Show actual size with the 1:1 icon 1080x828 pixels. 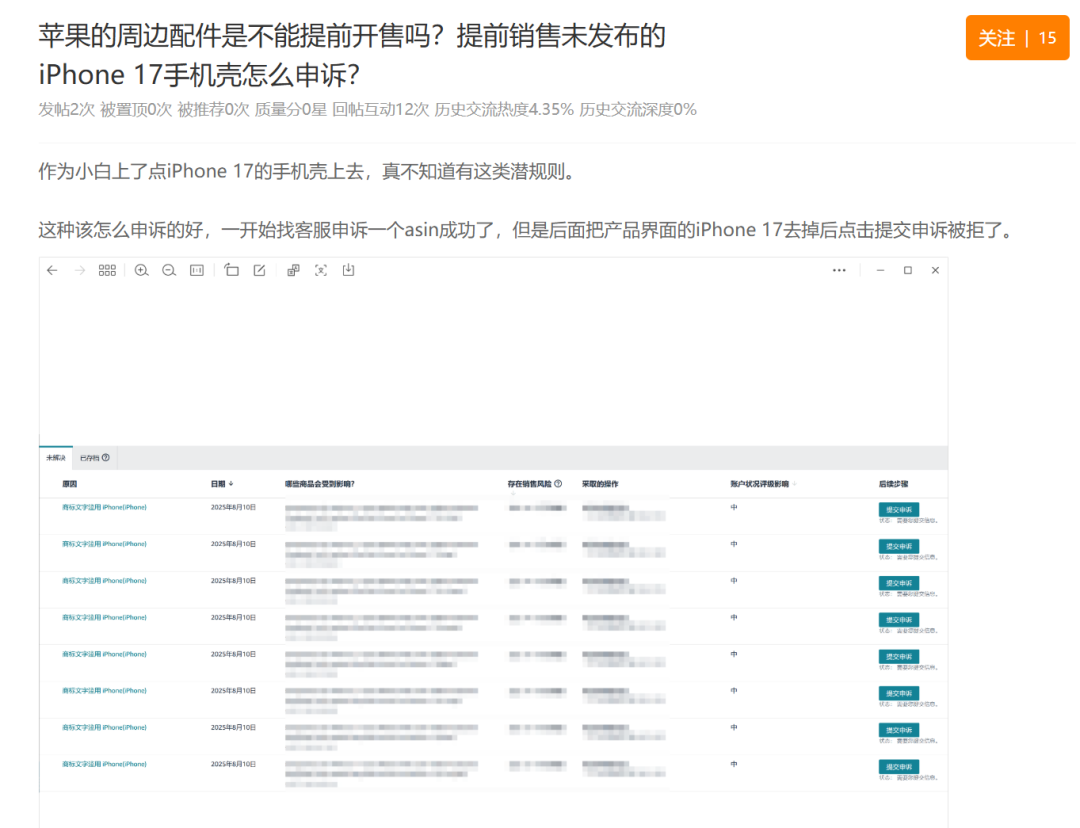coord(197,271)
